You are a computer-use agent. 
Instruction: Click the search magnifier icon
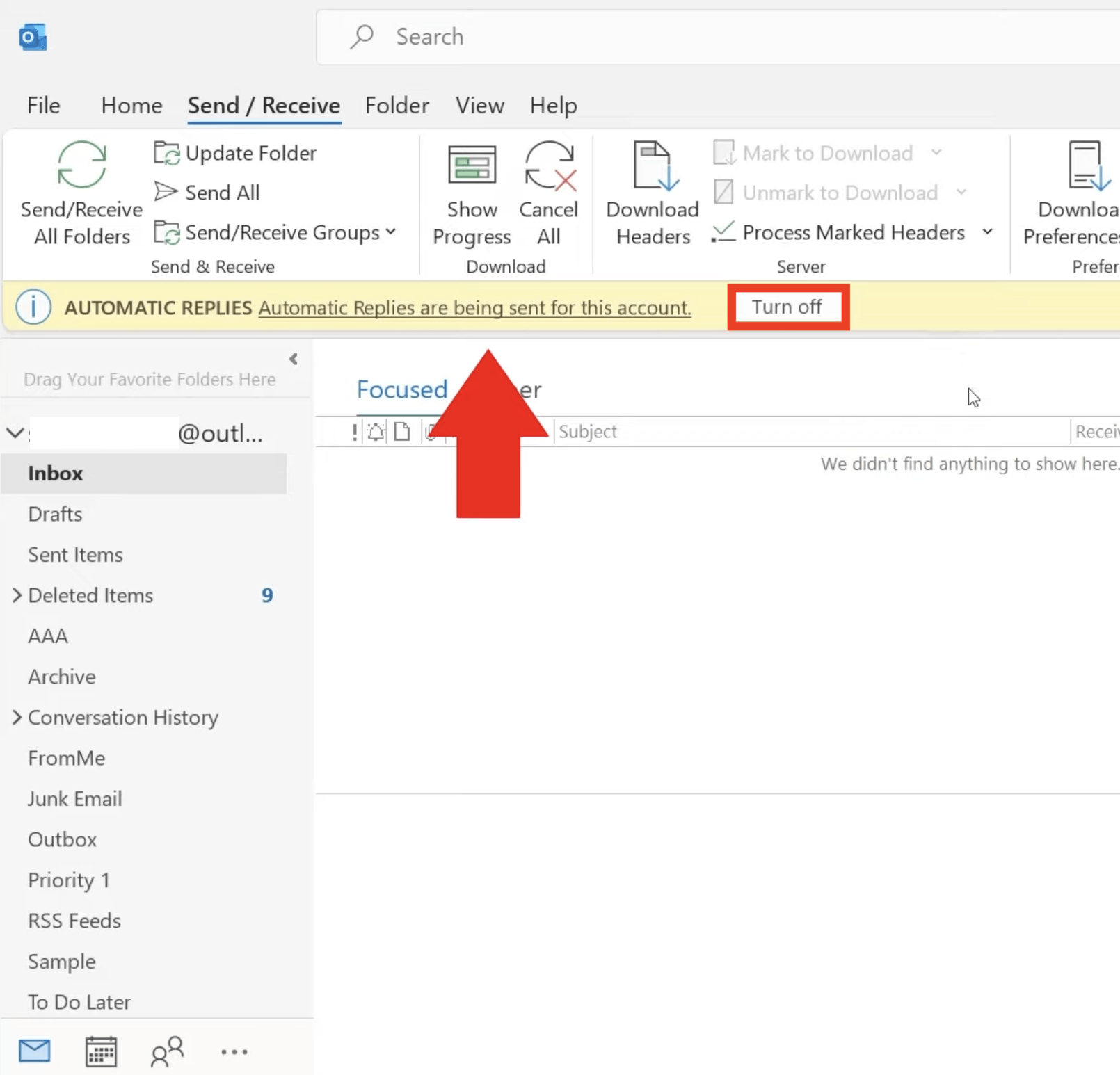[362, 36]
